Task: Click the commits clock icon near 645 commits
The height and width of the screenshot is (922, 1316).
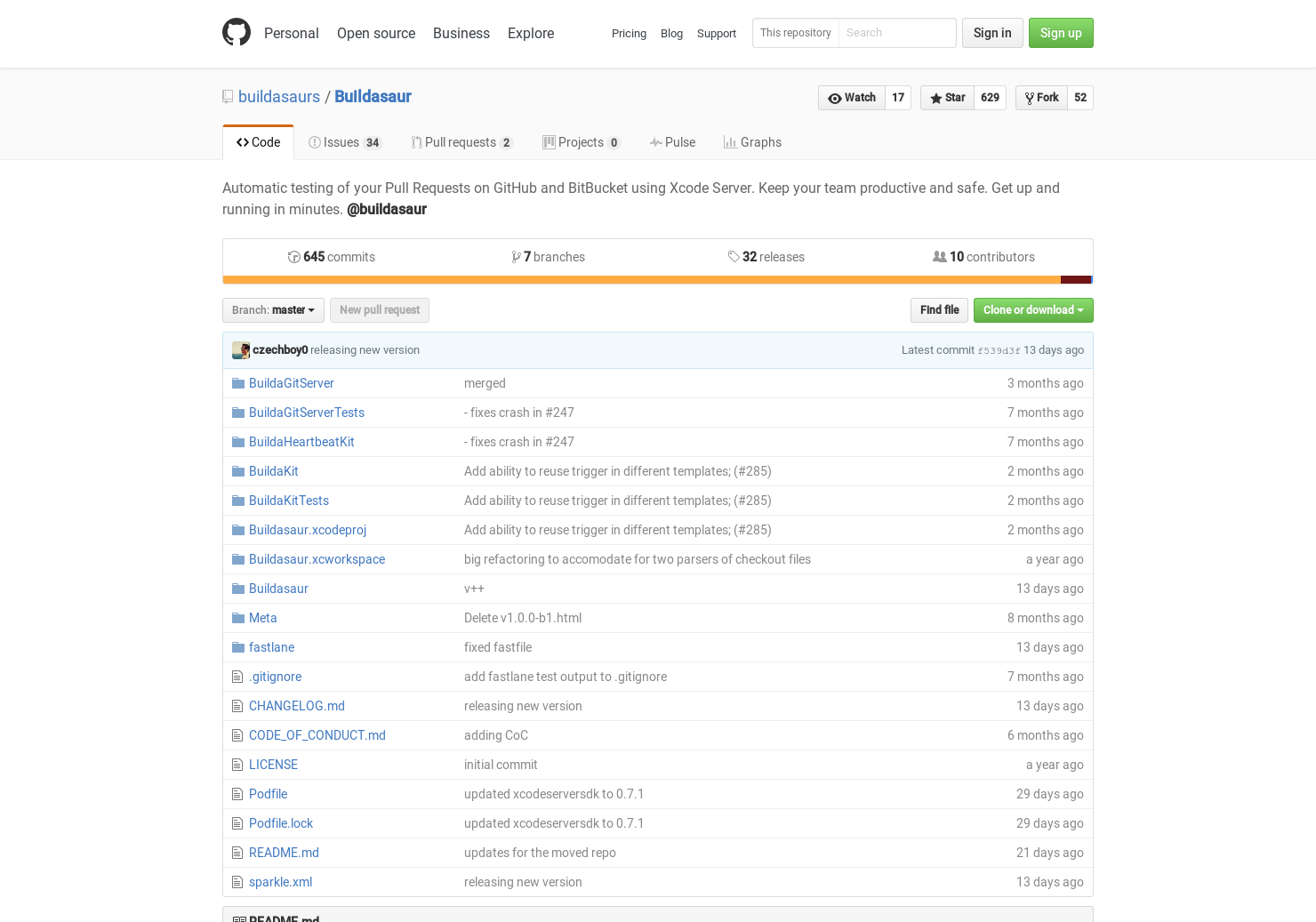Action: tap(293, 257)
